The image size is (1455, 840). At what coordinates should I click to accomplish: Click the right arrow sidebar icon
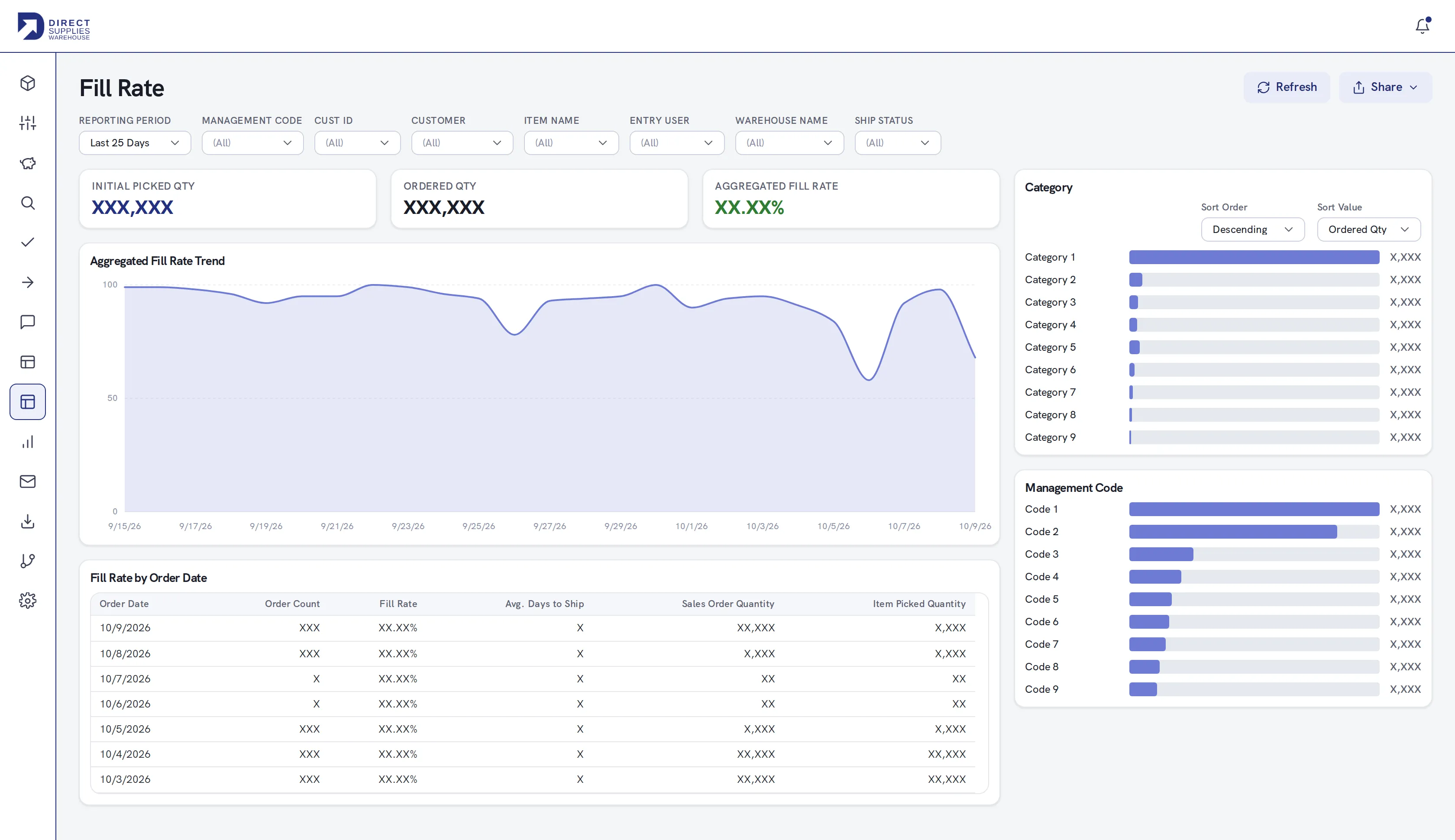[x=28, y=282]
